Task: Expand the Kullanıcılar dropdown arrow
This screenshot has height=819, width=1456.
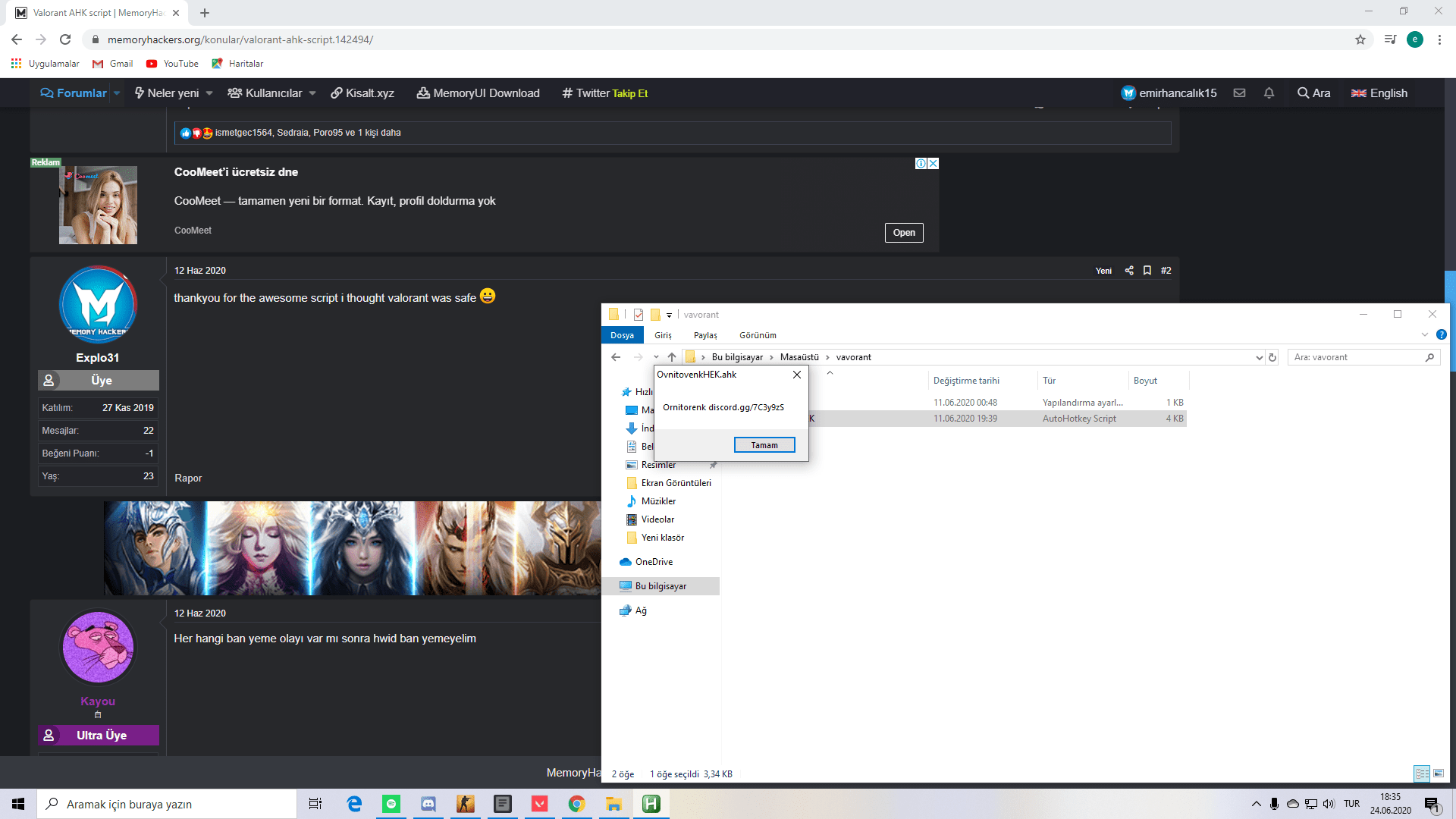Action: click(x=312, y=93)
